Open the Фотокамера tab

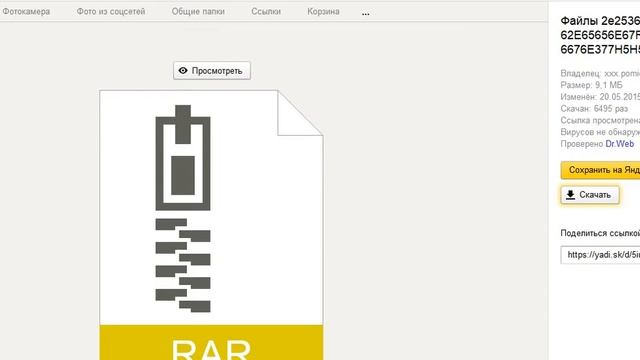26,11
